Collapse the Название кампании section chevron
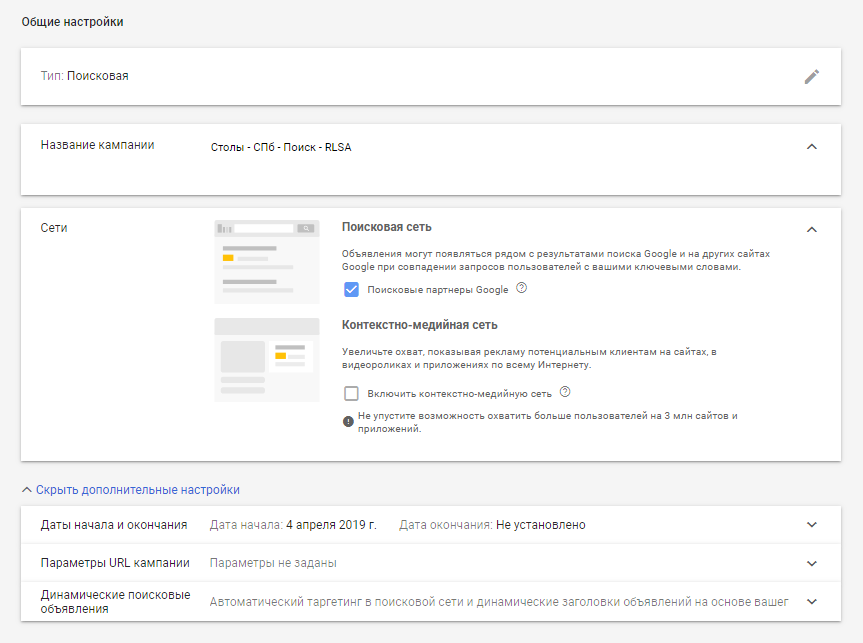 coord(811,147)
